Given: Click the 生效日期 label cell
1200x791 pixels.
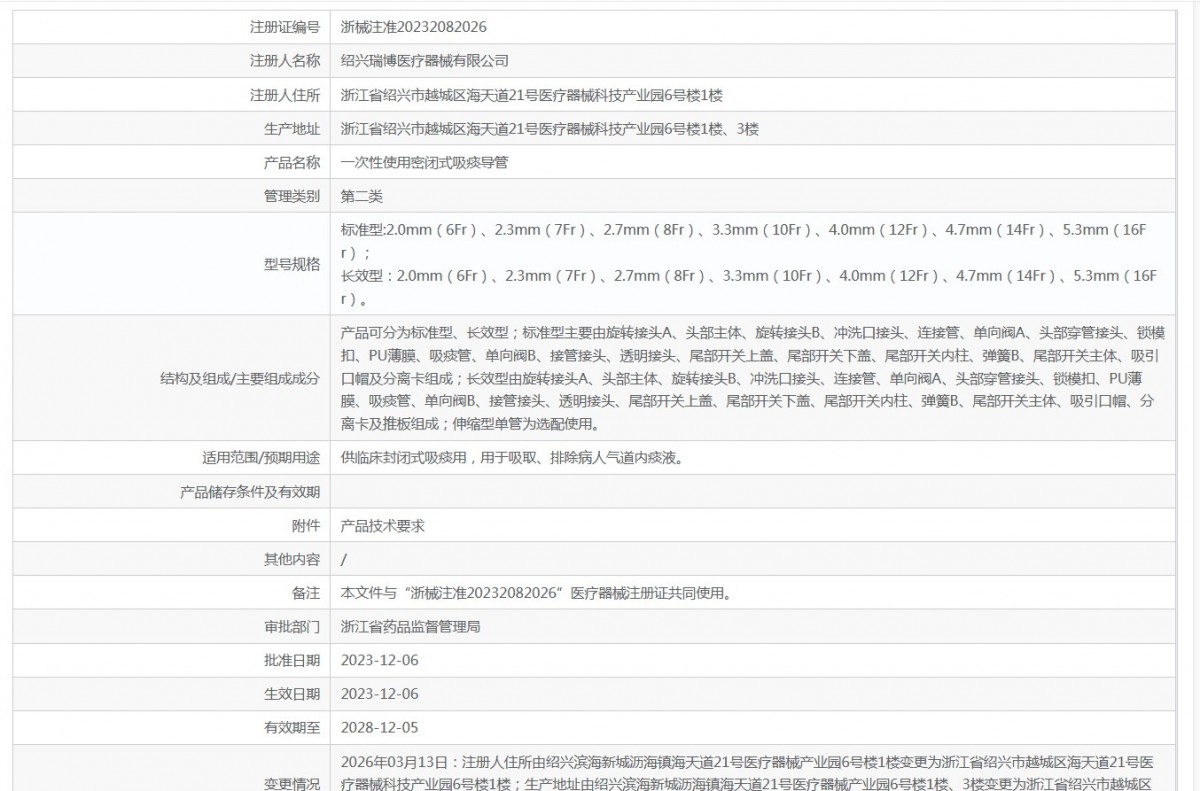Looking at the screenshot, I should point(292,694).
